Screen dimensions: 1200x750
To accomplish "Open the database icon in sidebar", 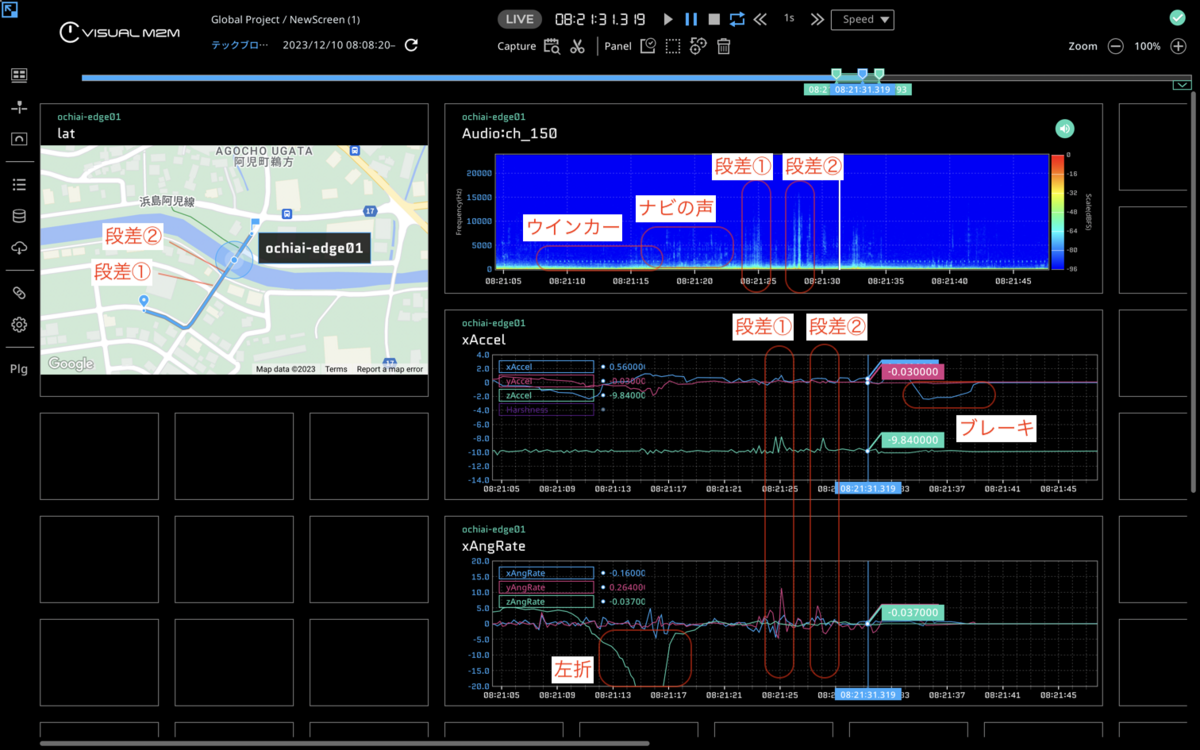I will click(x=19, y=216).
